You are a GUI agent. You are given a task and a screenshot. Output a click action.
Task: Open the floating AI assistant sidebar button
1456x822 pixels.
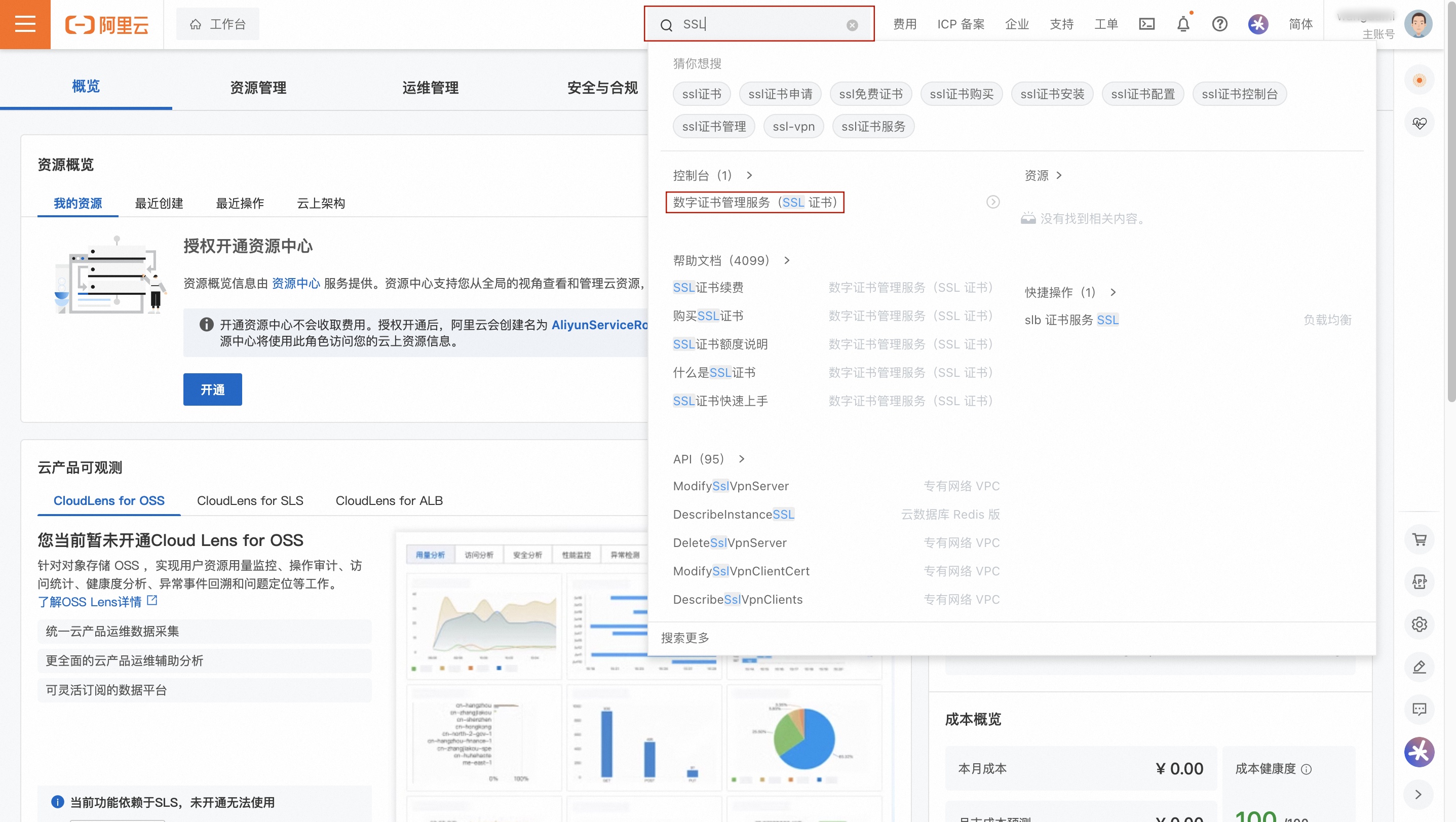pyautogui.click(x=1419, y=752)
